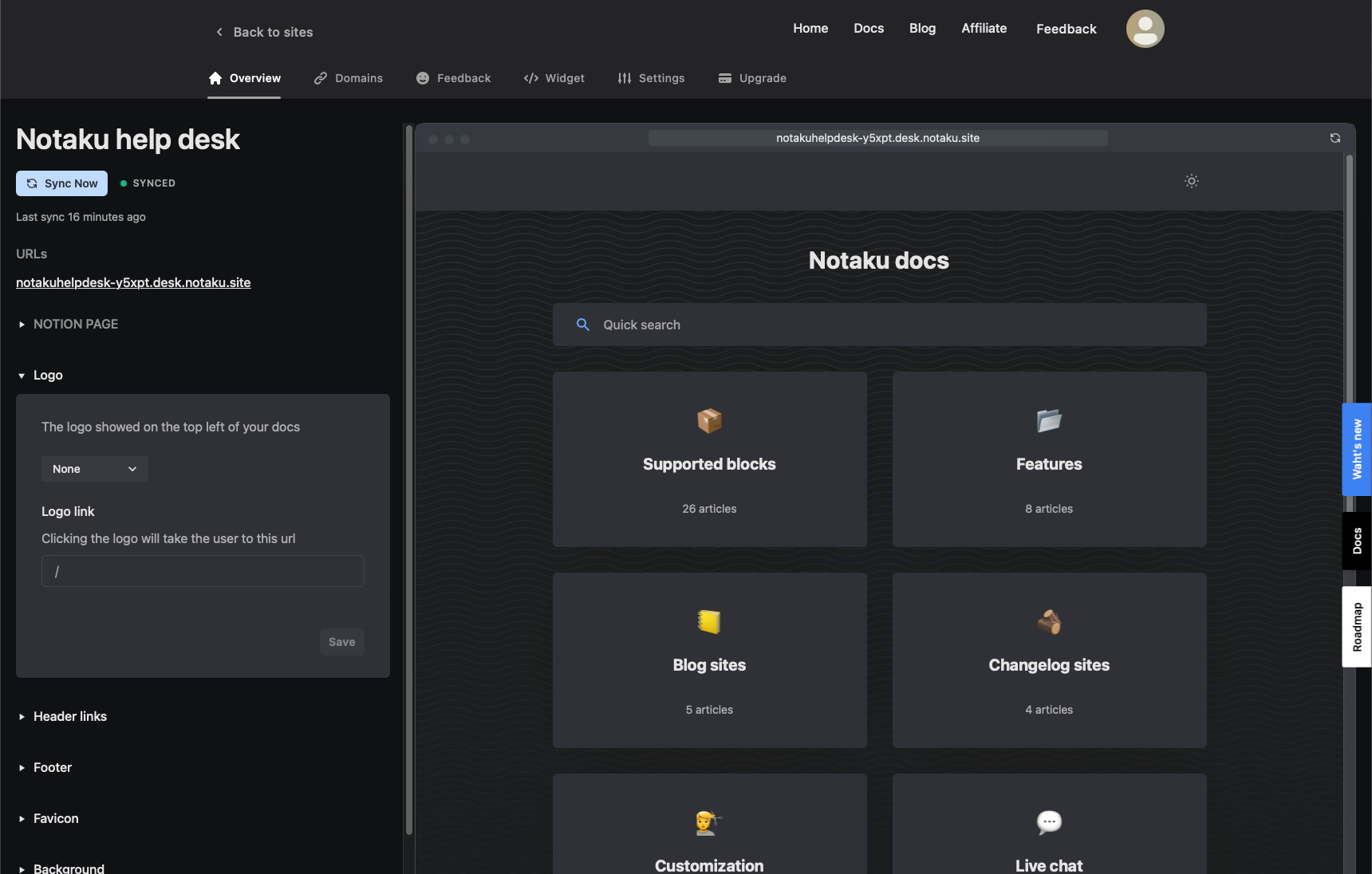This screenshot has height=874, width=1372.
Task: Click the Upgrade credit card icon
Action: coord(725,78)
